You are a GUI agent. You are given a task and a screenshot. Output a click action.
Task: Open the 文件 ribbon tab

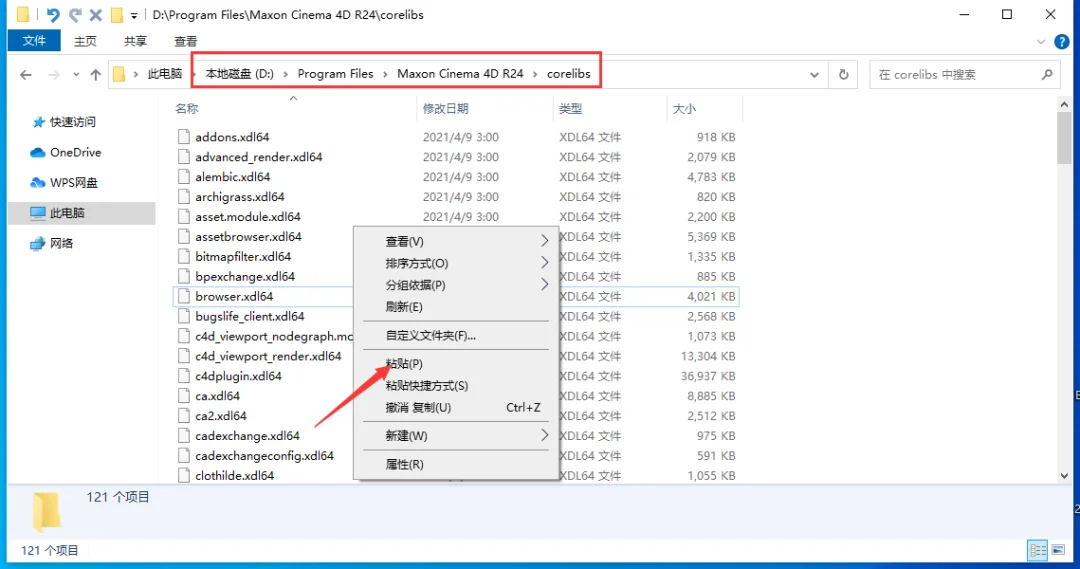click(34, 41)
